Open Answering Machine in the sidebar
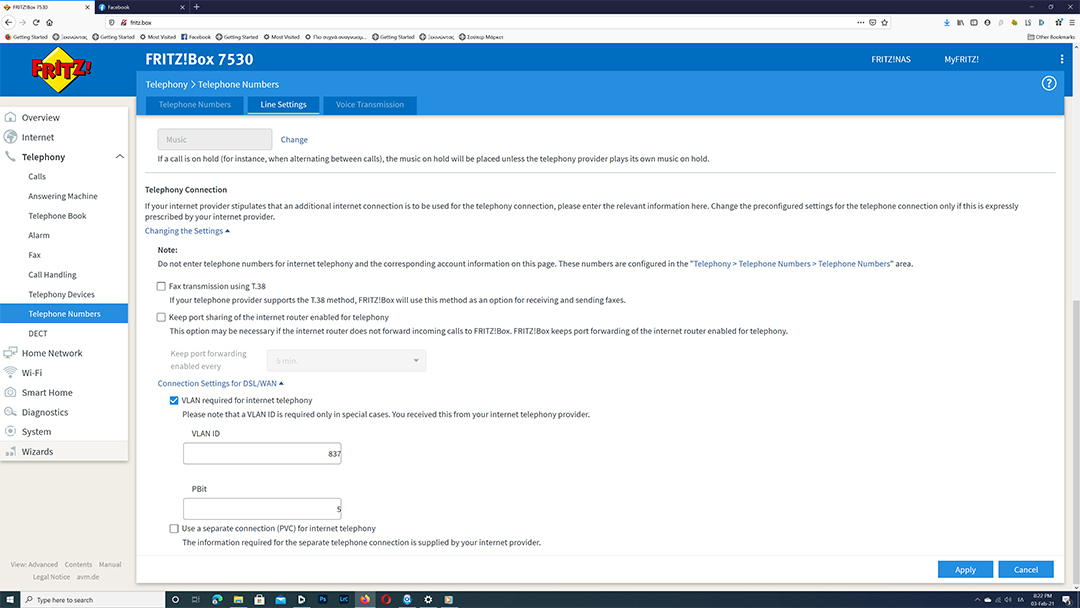The height and width of the screenshot is (608, 1080). click(x=63, y=196)
